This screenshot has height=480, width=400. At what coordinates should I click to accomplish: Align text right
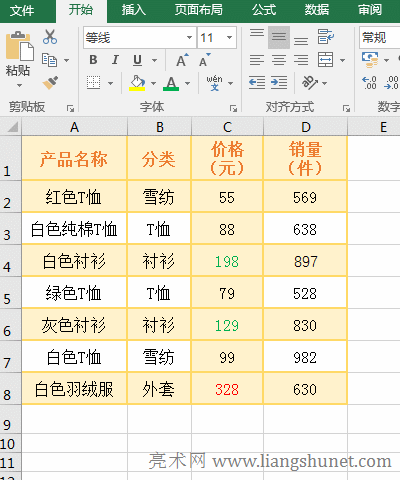(301, 60)
